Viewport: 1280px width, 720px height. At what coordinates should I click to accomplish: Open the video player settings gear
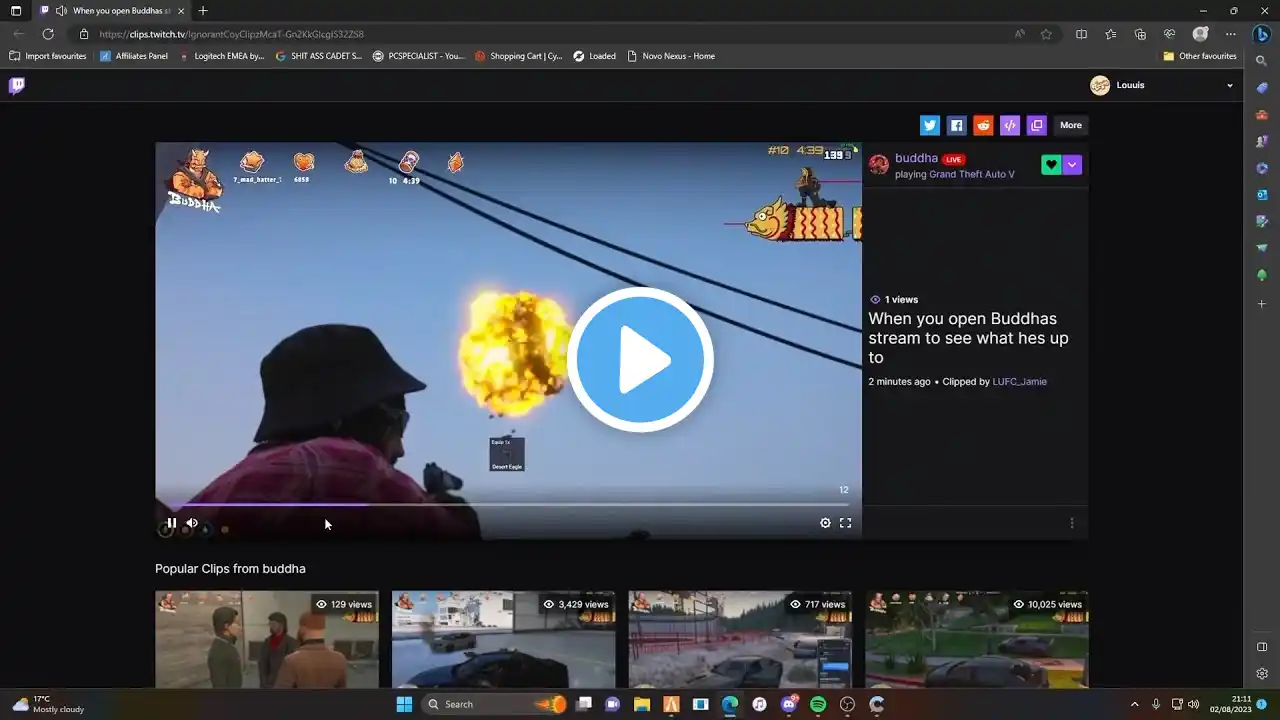click(825, 523)
